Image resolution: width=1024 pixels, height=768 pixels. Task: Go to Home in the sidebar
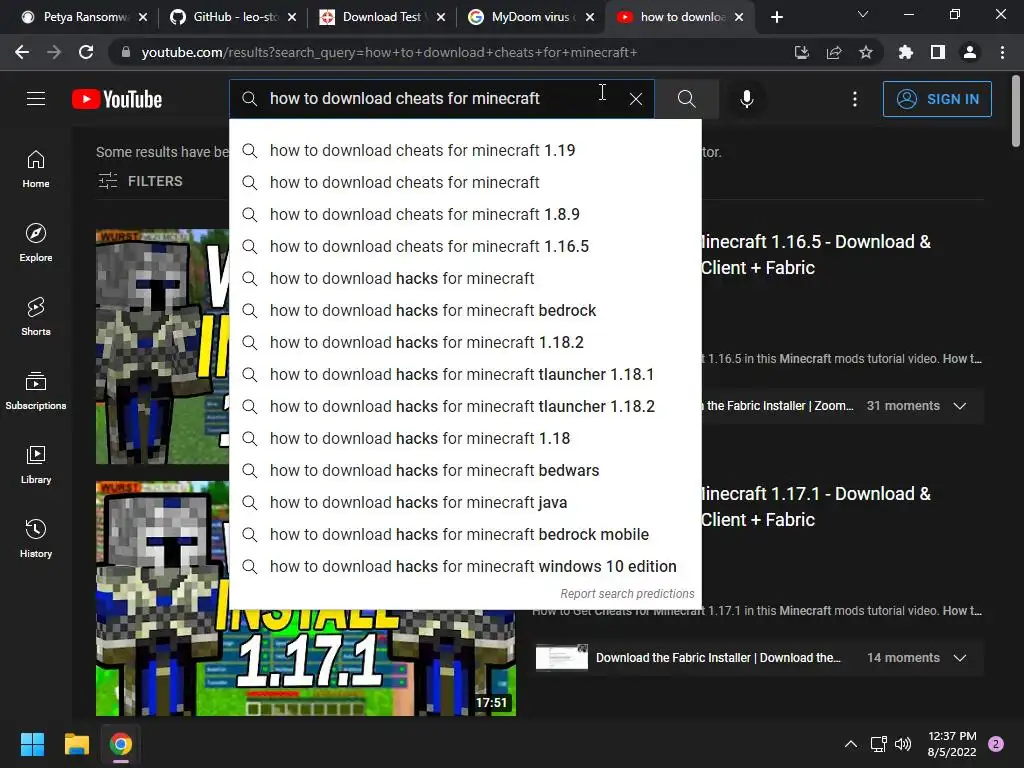tap(36, 169)
